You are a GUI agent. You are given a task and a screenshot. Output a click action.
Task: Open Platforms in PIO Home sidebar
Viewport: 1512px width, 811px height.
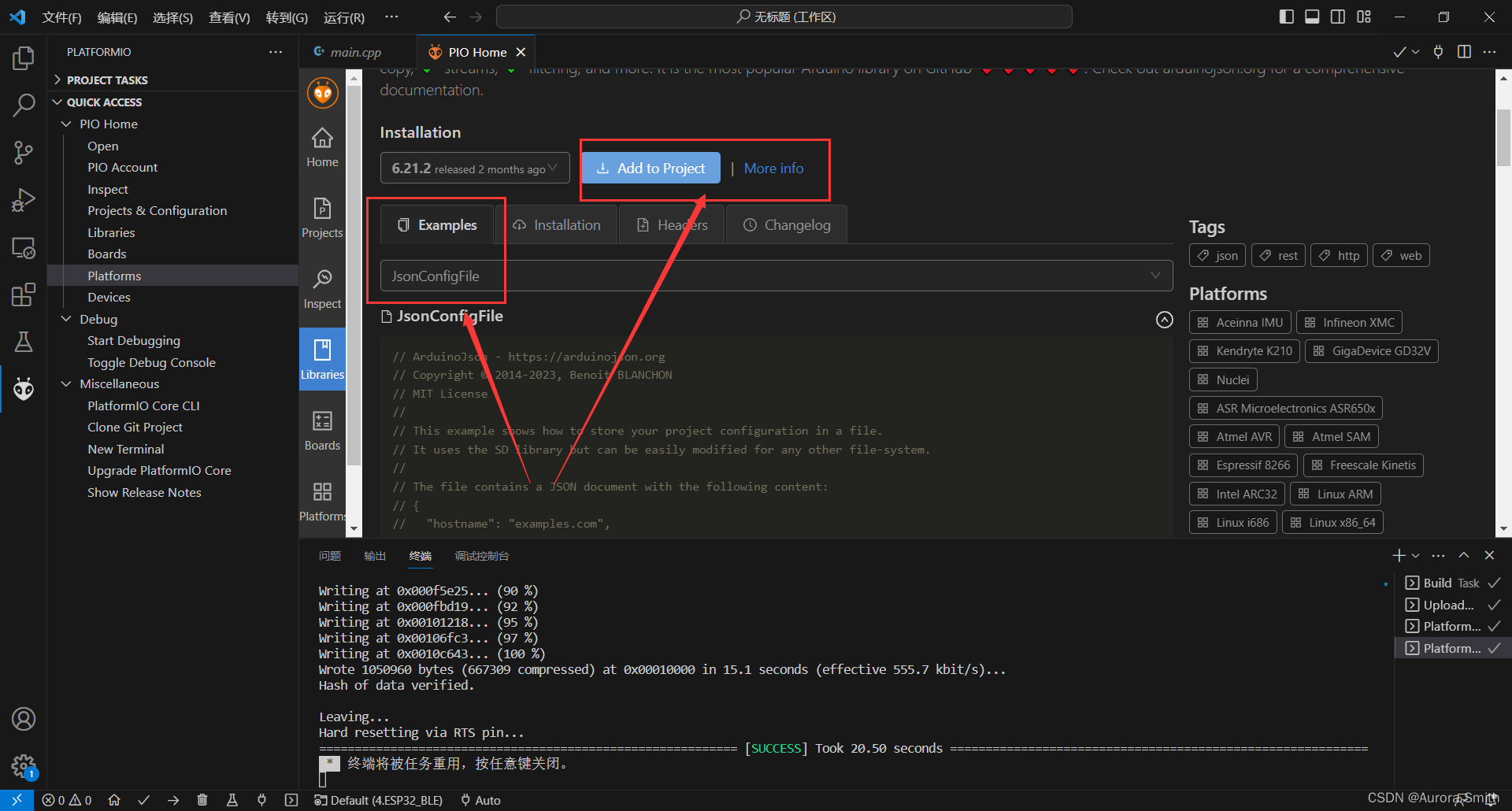[322, 502]
